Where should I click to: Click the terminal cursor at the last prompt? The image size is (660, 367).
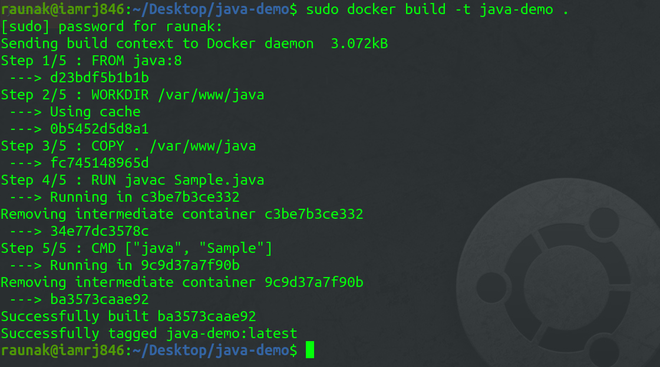pyautogui.click(x=310, y=350)
